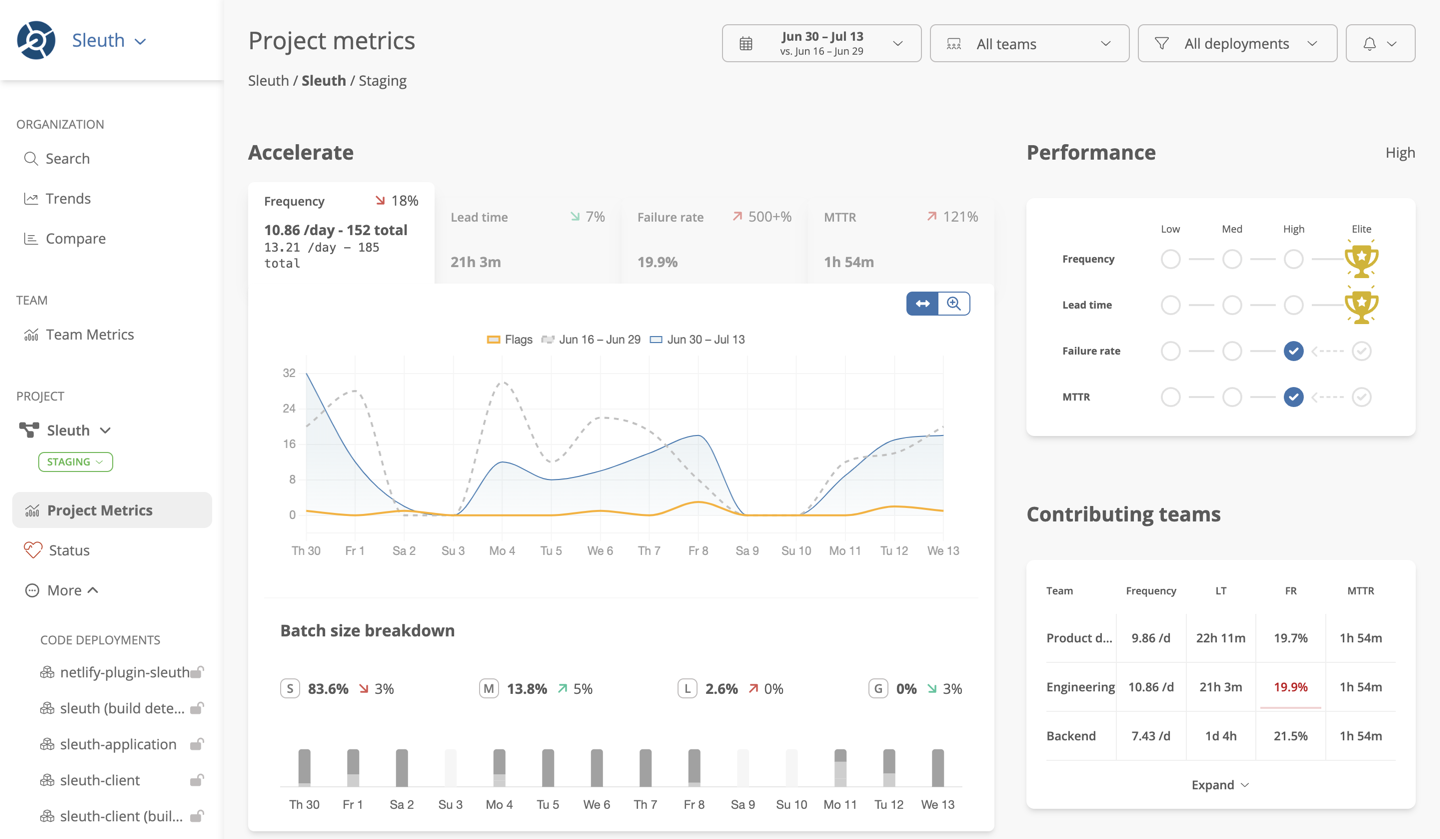Toggle the Jun 30 – Jul 13 legend series
The width and height of the screenshot is (1440, 839).
coord(697,340)
